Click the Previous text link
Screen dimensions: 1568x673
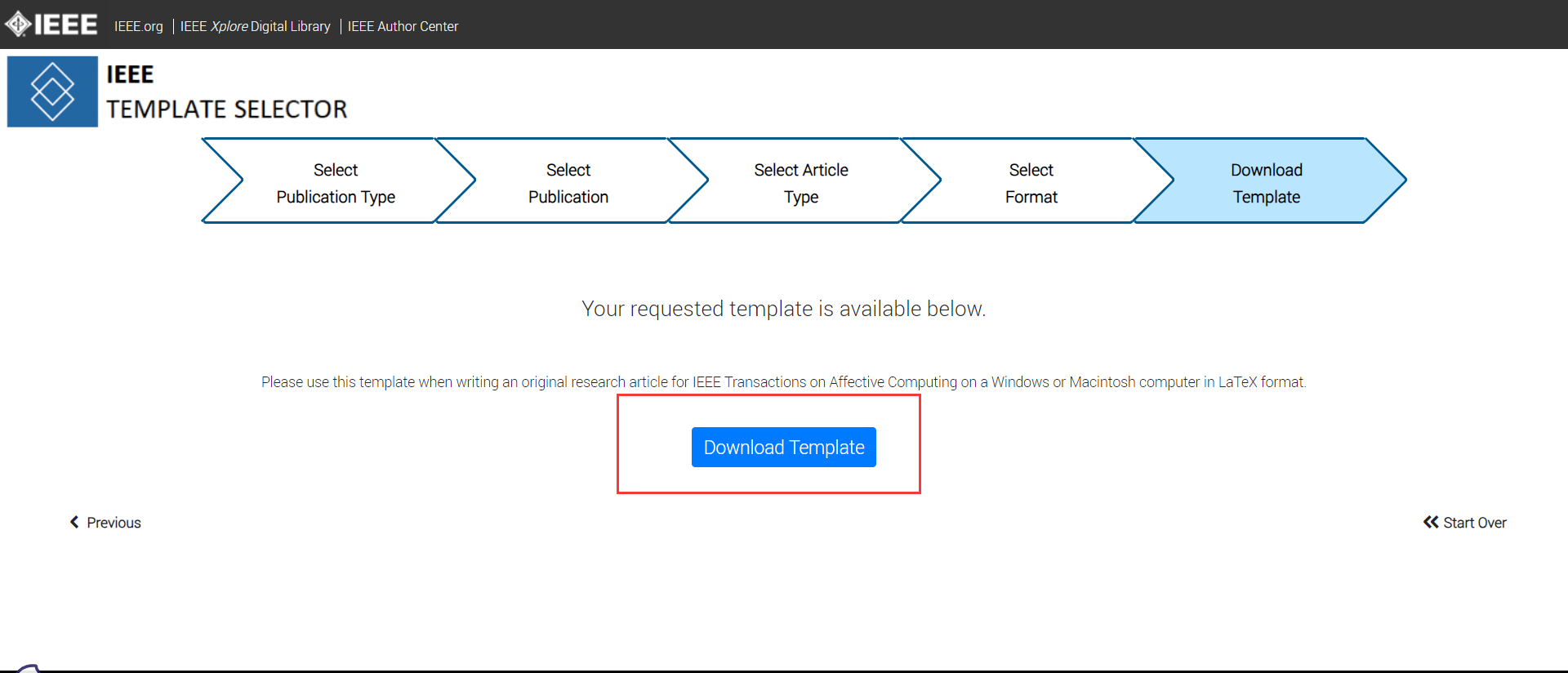click(x=114, y=523)
